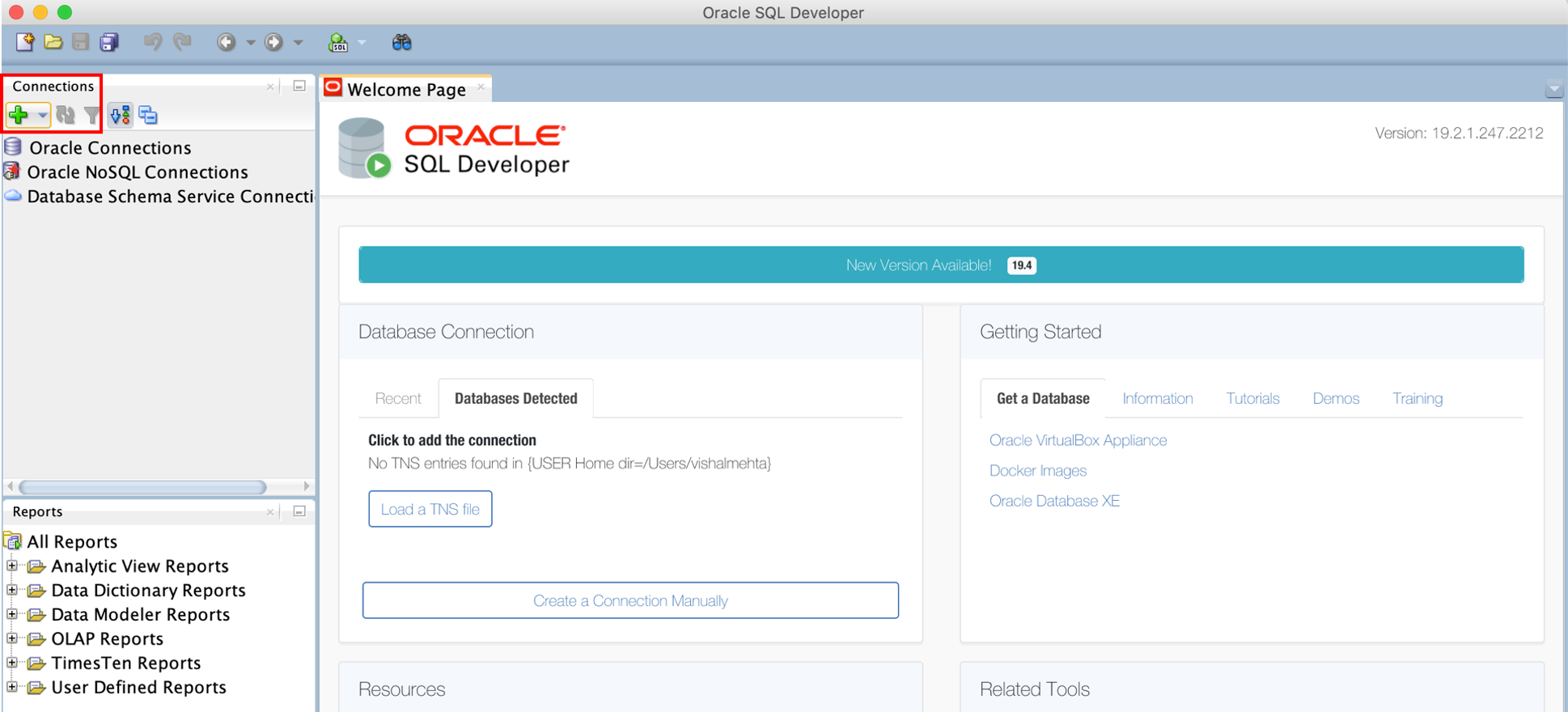Image resolution: width=1568 pixels, height=712 pixels.
Task: Click the collapse all icon in Connections
Action: click(148, 116)
